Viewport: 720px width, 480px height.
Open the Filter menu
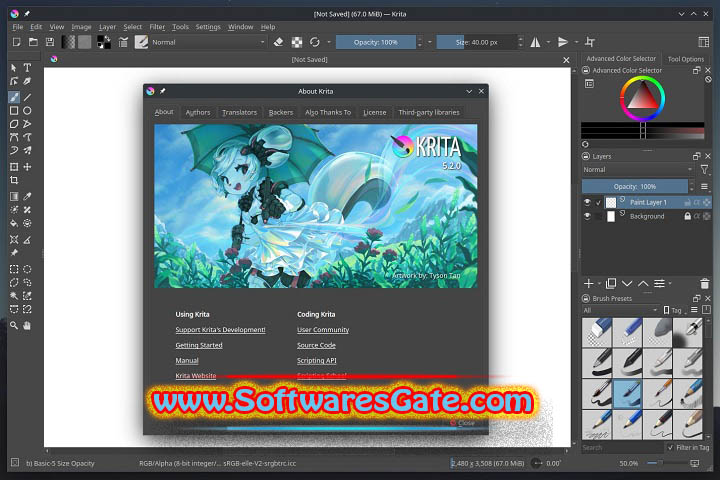(157, 27)
